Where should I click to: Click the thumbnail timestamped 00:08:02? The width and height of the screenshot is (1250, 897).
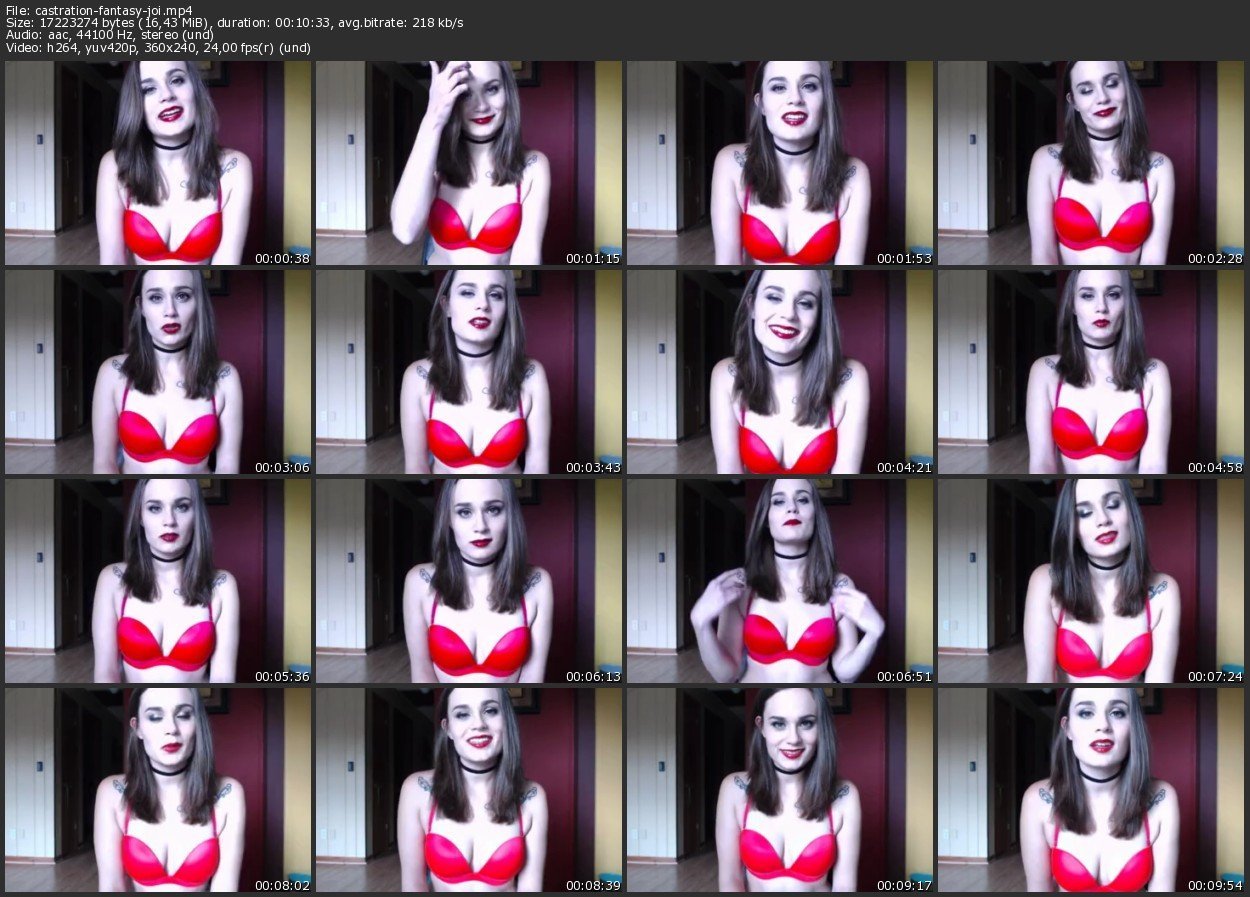pyautogui.click(x=157, y=790)
